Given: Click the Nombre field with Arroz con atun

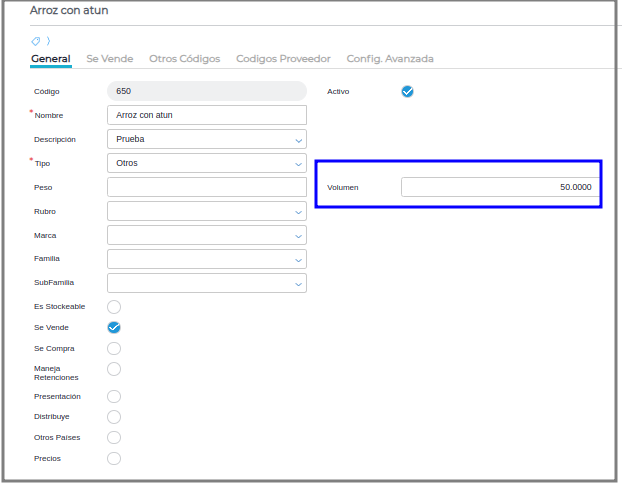Looking at the screenshot, I should click(206, 115).
